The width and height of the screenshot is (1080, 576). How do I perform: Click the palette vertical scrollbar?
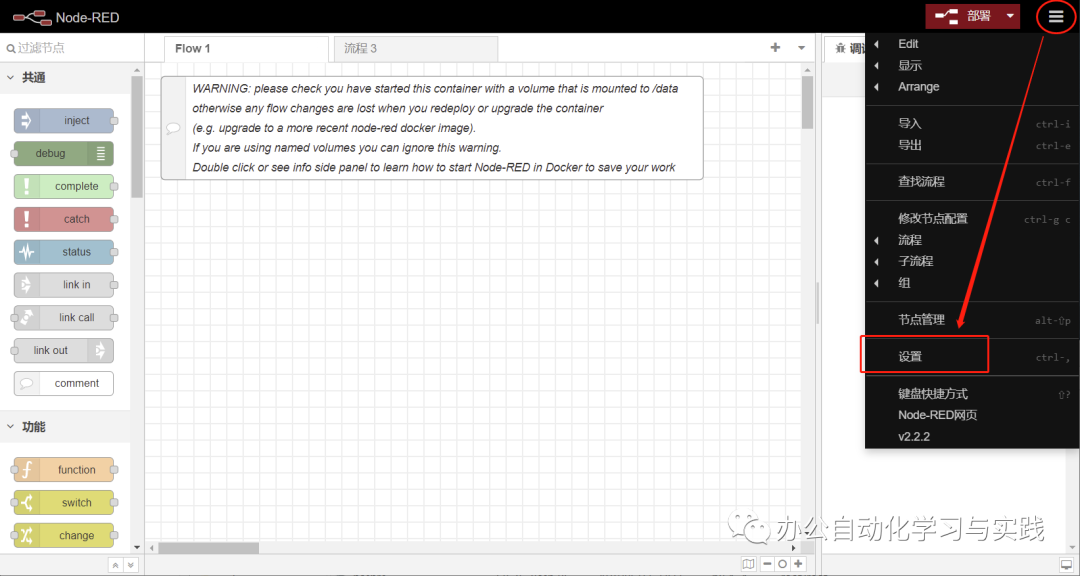tap(137, 136)
